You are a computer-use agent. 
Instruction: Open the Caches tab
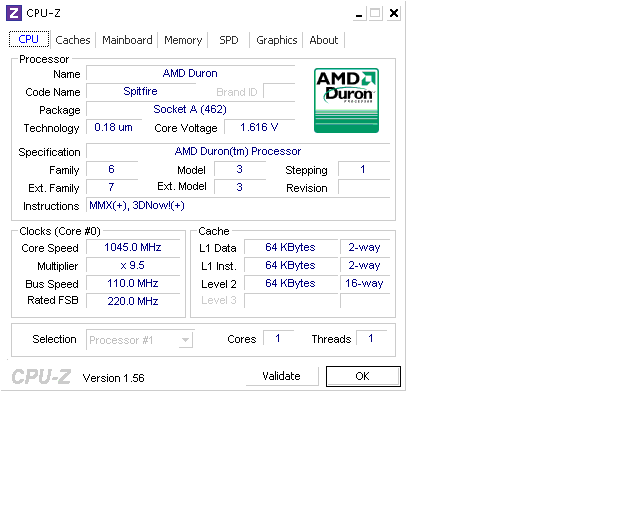click(x=73, y=40)
